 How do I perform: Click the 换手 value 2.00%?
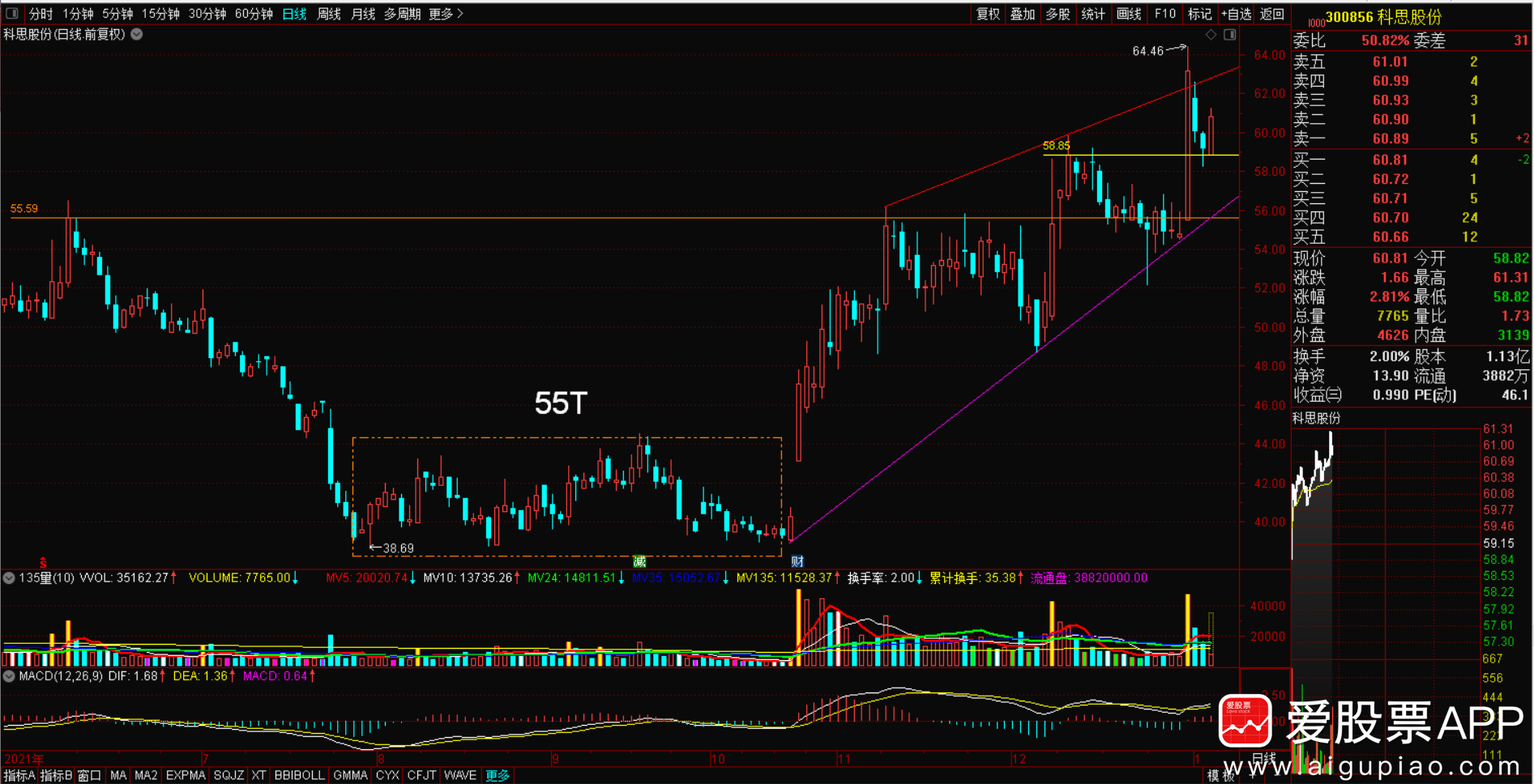[1390, 356]
